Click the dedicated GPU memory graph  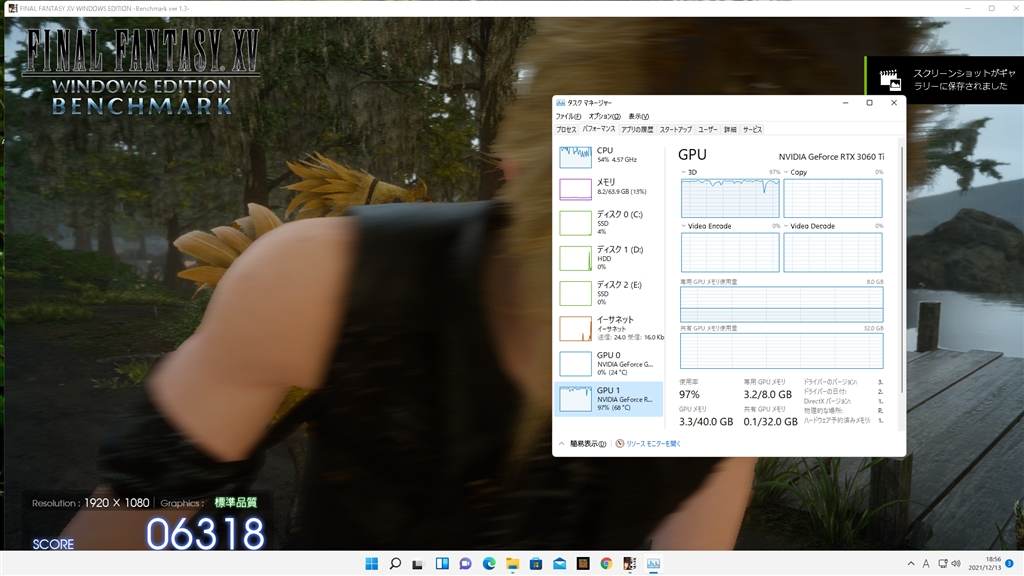(x=782, y=304)
